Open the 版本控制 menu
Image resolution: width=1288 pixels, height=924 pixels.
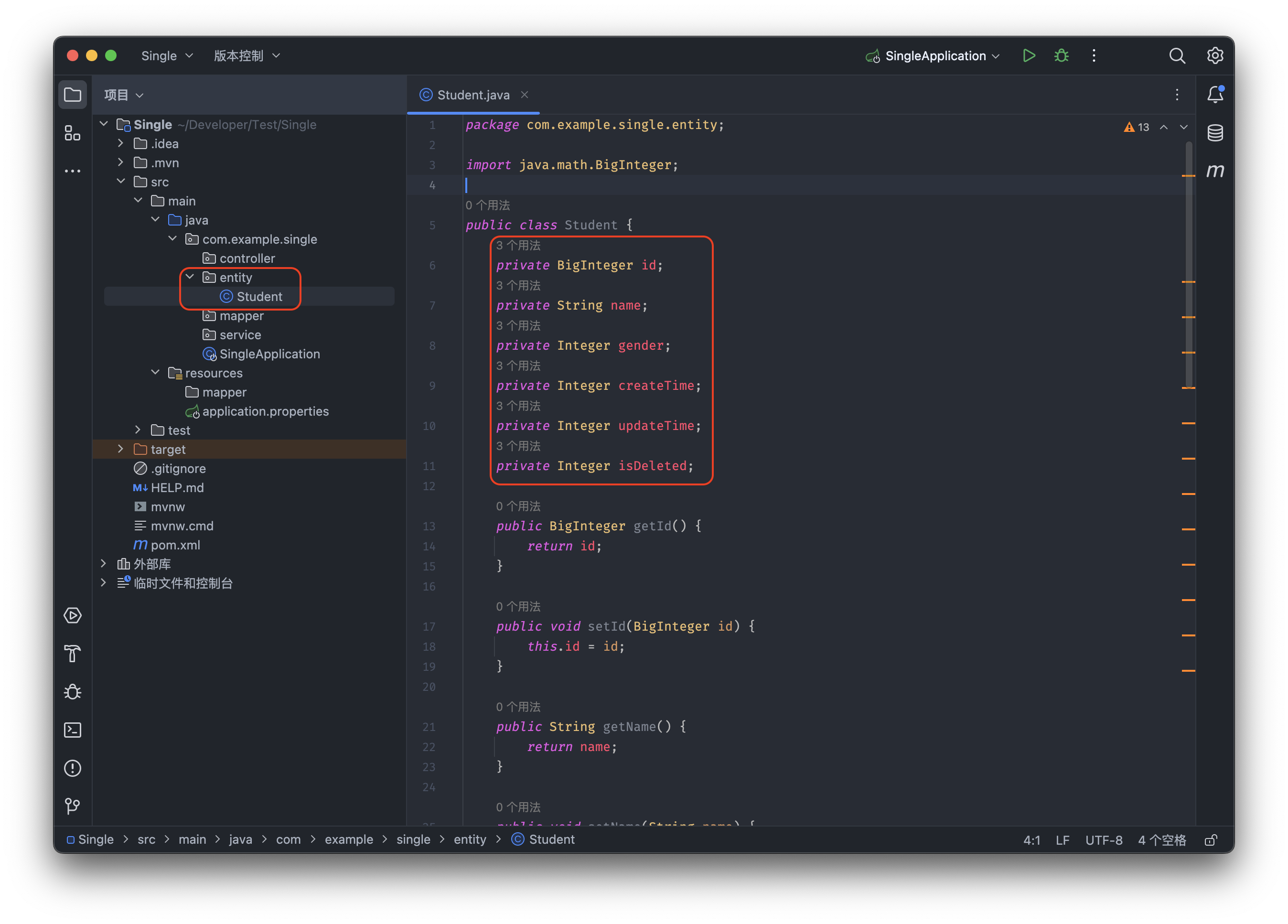point(247,55)
